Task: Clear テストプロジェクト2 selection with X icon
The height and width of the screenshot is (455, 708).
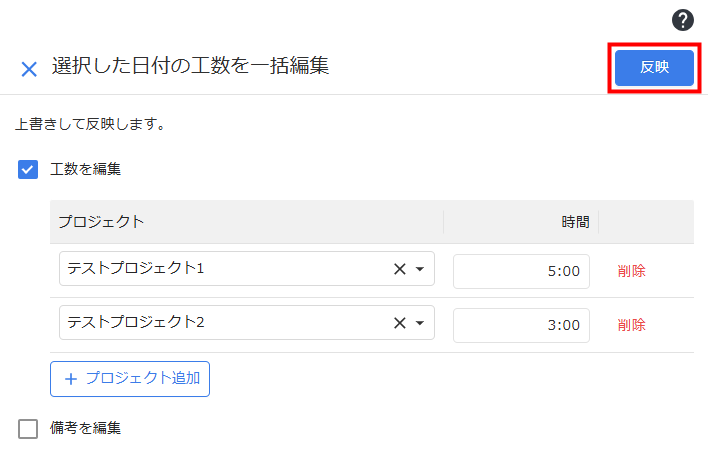Action: pos(400,323)
